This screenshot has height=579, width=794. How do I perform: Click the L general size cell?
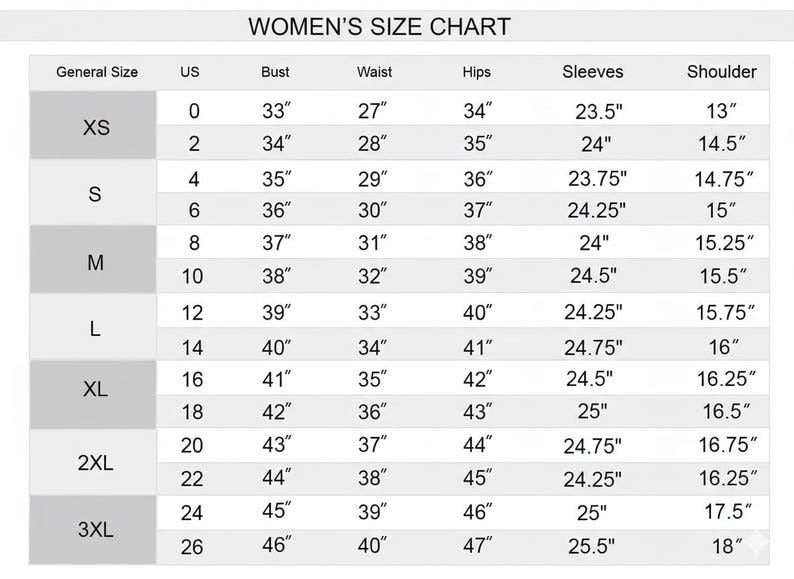[93, 327]
